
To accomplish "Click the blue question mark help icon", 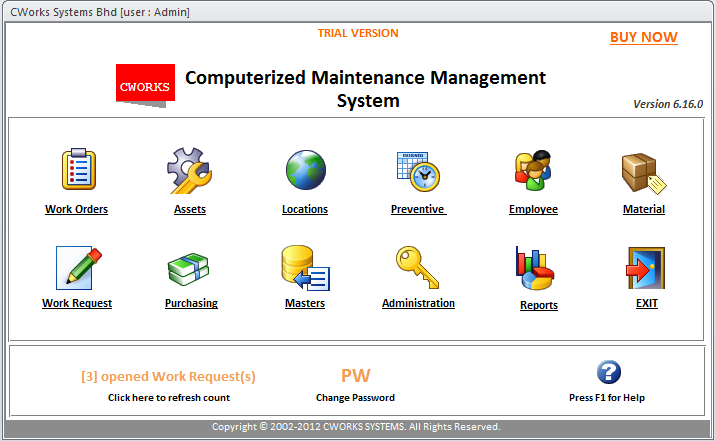I will [609, 372].
